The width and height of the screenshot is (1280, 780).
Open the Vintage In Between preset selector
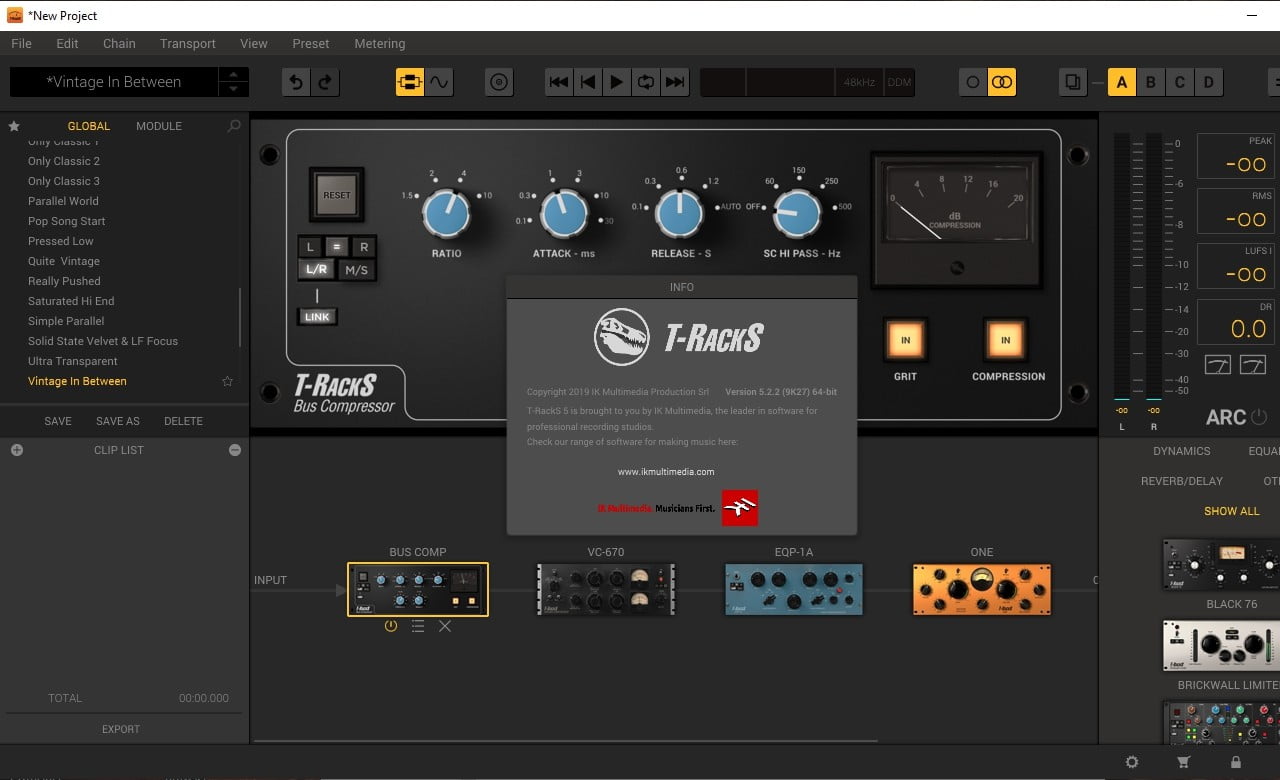(114, 82)
